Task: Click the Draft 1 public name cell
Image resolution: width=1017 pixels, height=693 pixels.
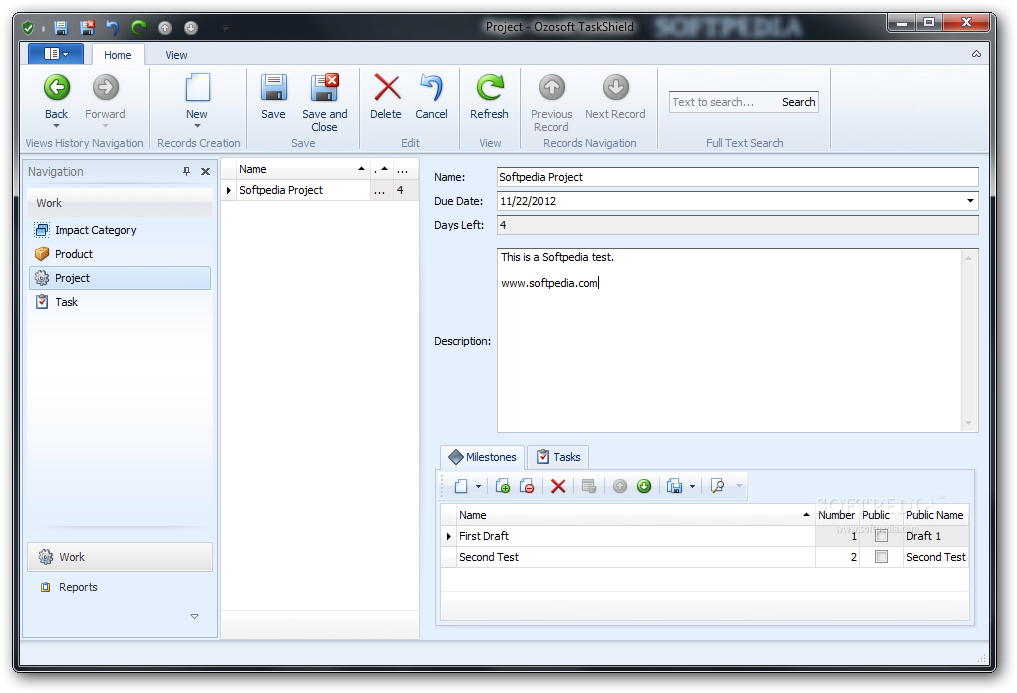Action: tap(935, 536)
